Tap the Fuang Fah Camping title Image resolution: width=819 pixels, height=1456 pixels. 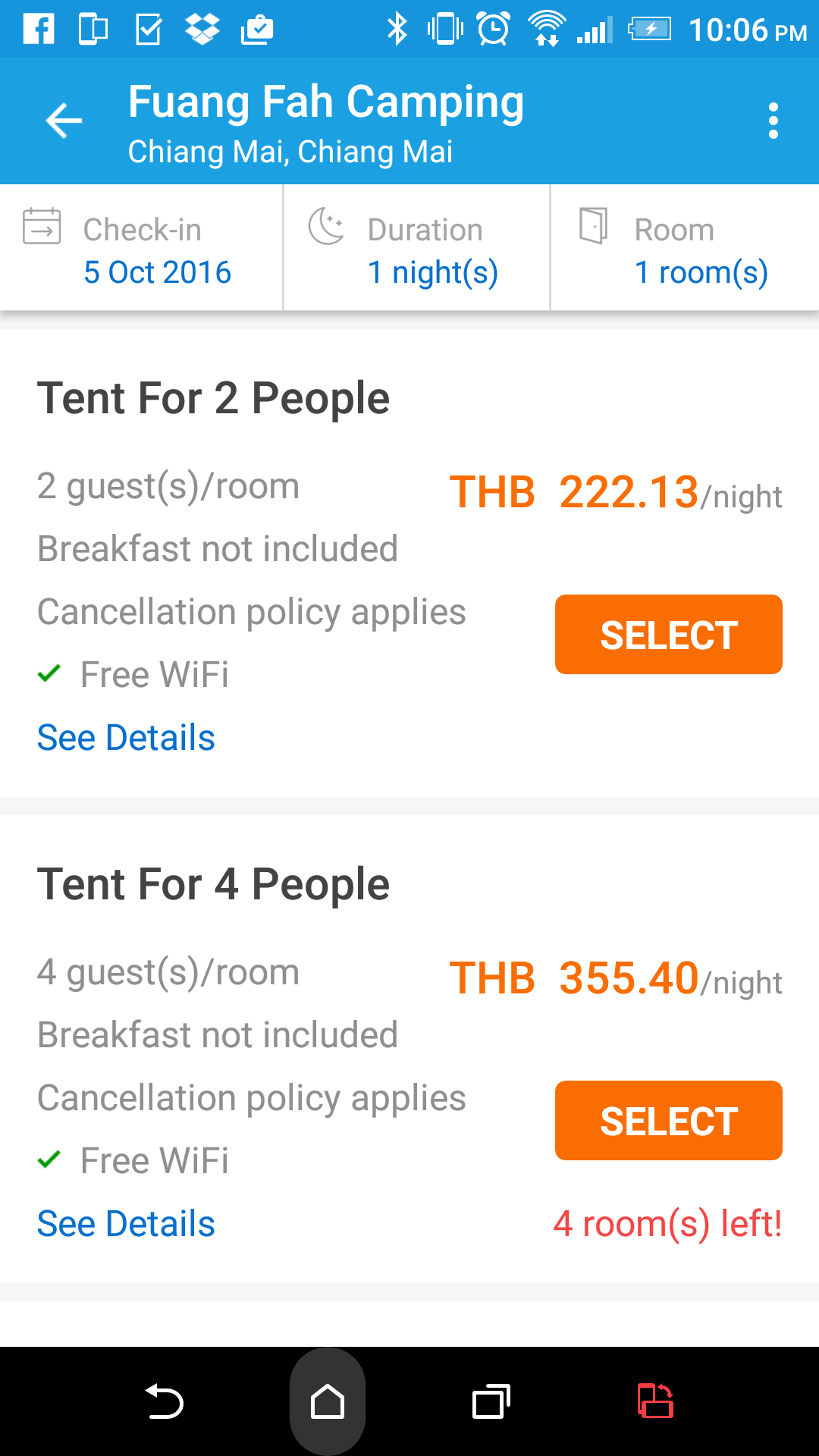click(x=326, y=102)
